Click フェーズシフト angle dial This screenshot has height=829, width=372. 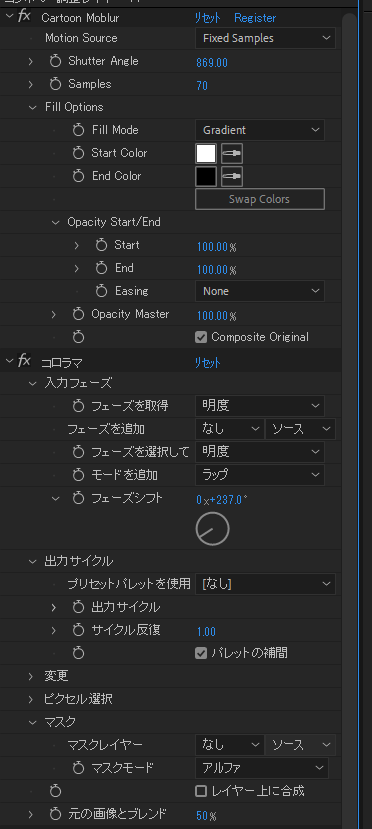pyautogui.click(x=212, y=528)
